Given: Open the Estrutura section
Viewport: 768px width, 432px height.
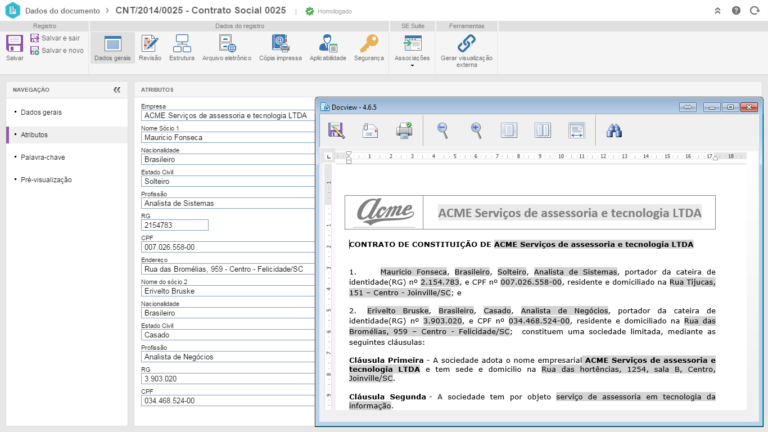Looking at the screenshot, I should [x=182, y=45].
